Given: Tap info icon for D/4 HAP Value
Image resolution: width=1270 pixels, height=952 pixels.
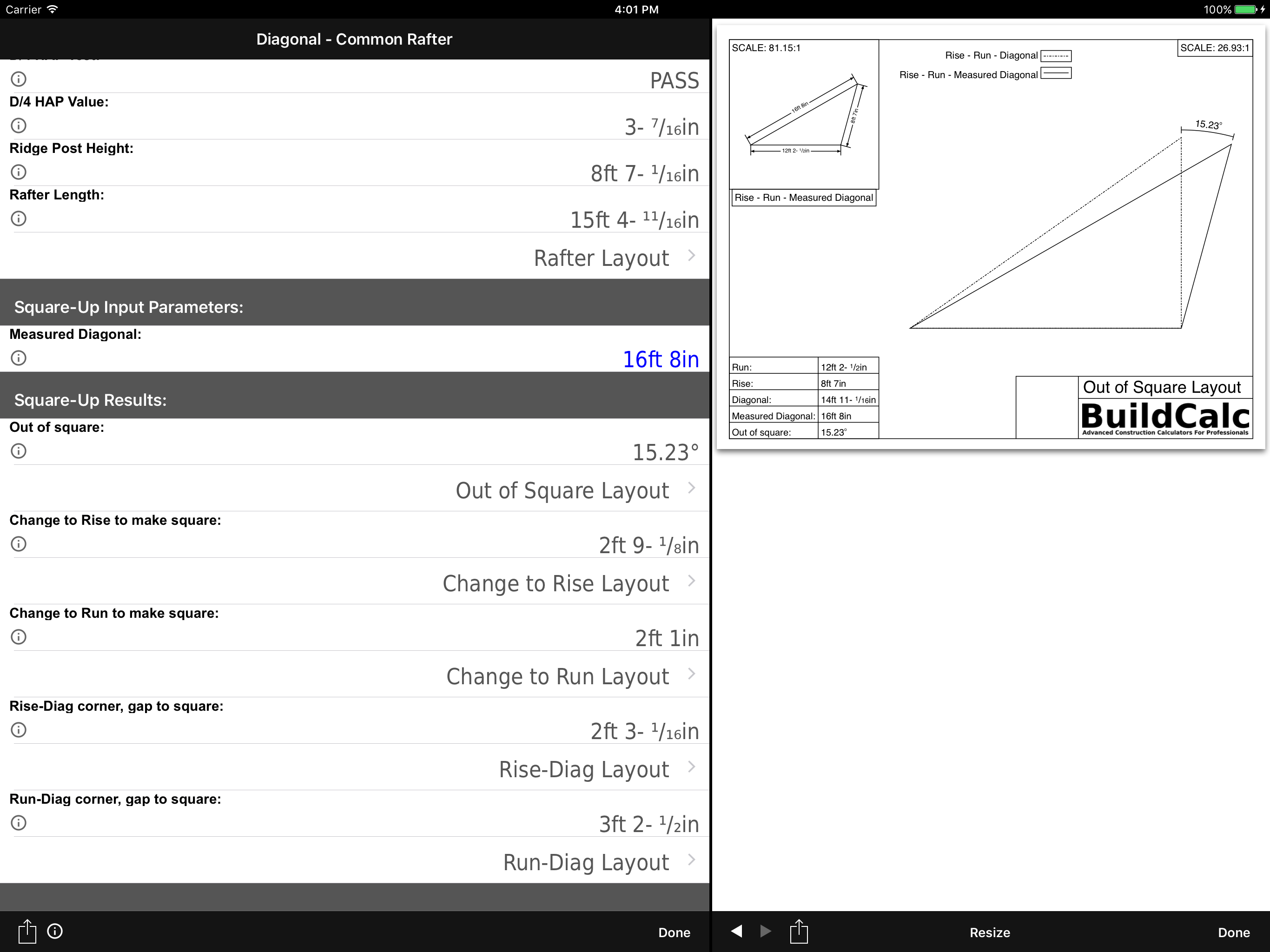Looking at the screenshot, I should pos(19,125).
